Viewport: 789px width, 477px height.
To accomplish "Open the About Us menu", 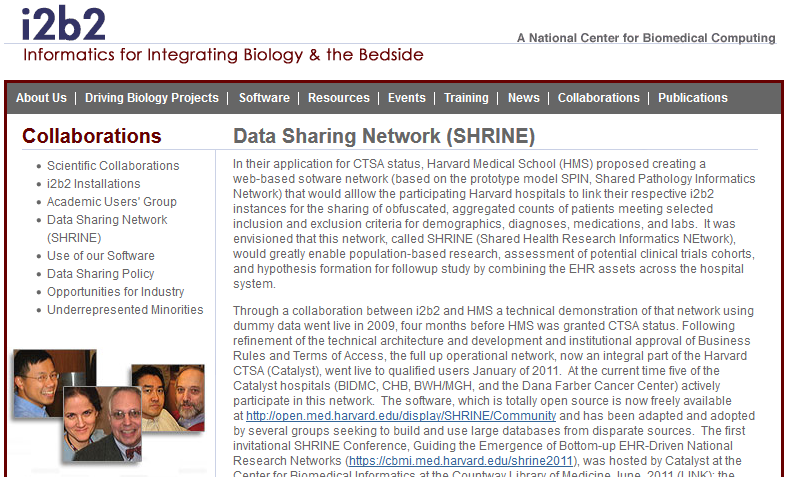I will (41, 98).
